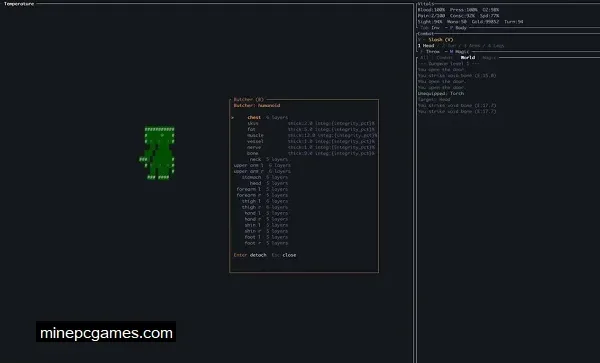Switch to the All log tab
Viewport: 600px width, 363px height.
point(424,57)
